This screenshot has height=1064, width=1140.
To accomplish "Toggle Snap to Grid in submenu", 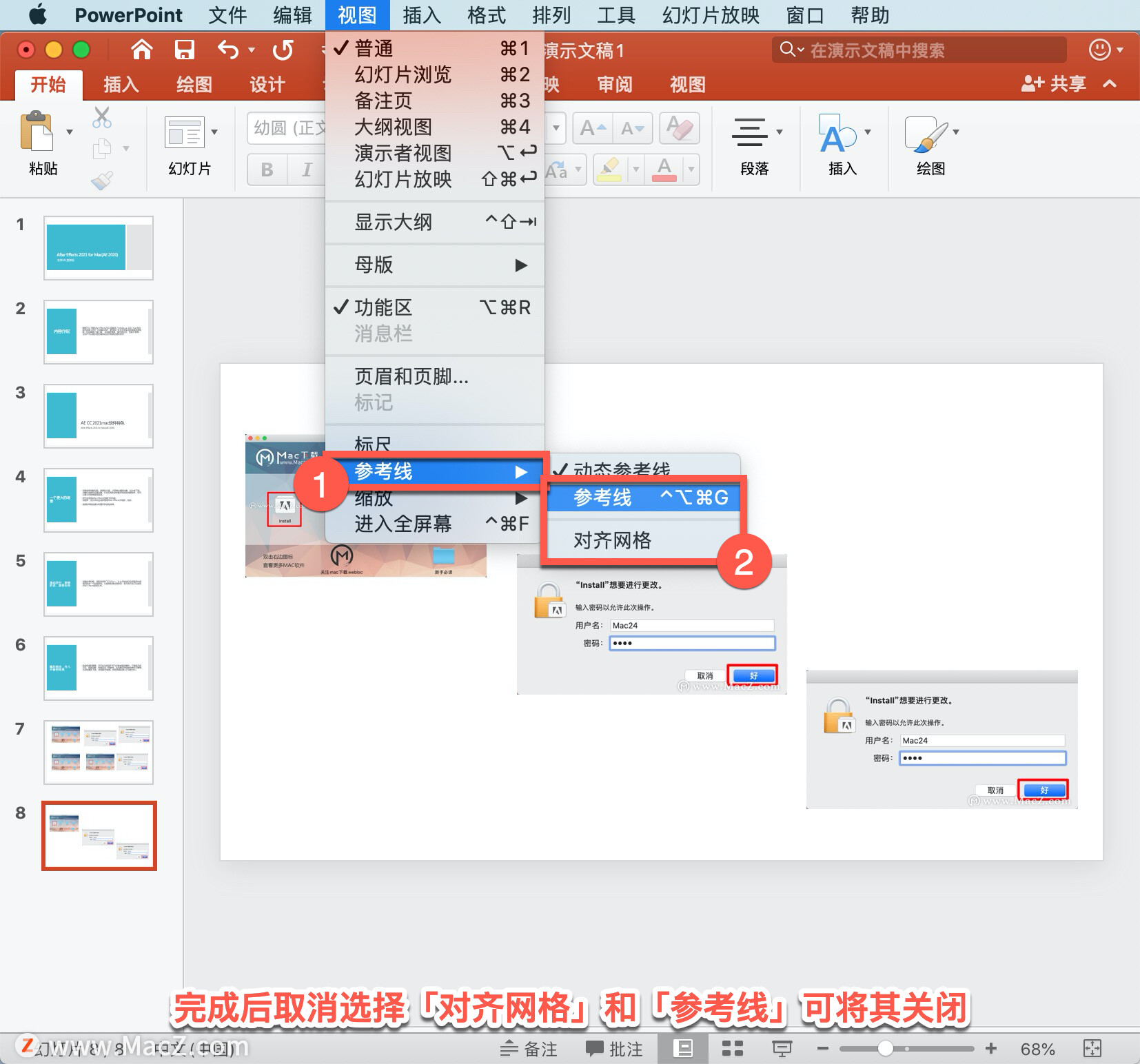I will pyautogui.click(x=644, y=540).
